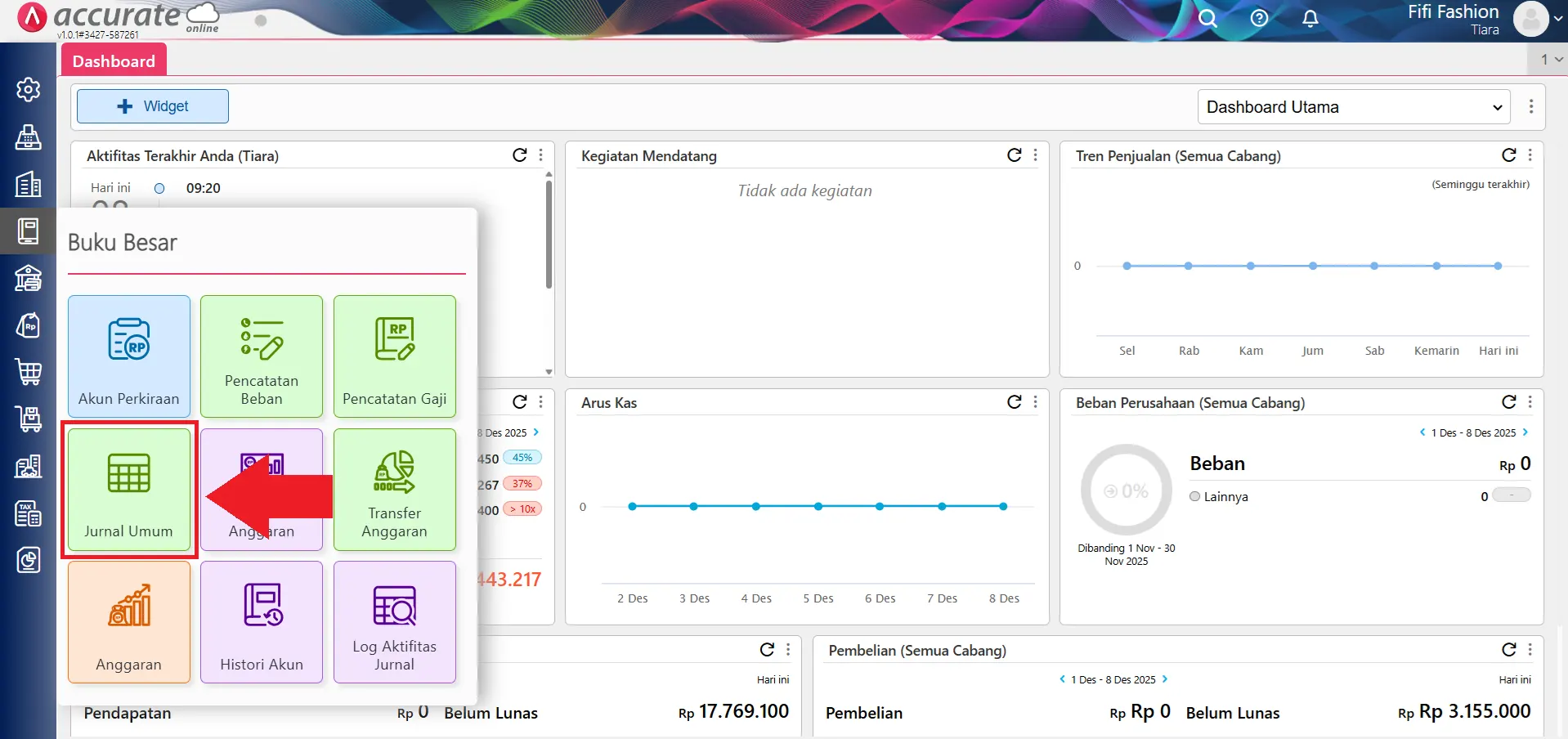Open the search magnifier icon
The width and height of the screenshot is (1568, 739).
tap(1207, 18)
